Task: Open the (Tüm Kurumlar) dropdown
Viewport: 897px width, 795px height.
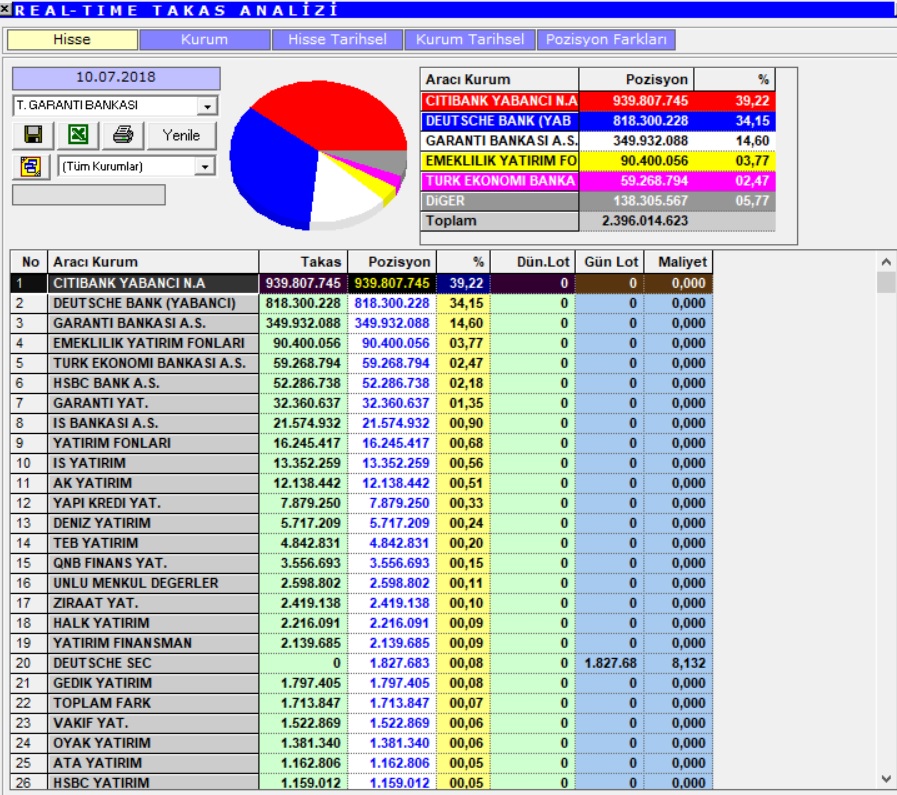Action: click(204, 166)
